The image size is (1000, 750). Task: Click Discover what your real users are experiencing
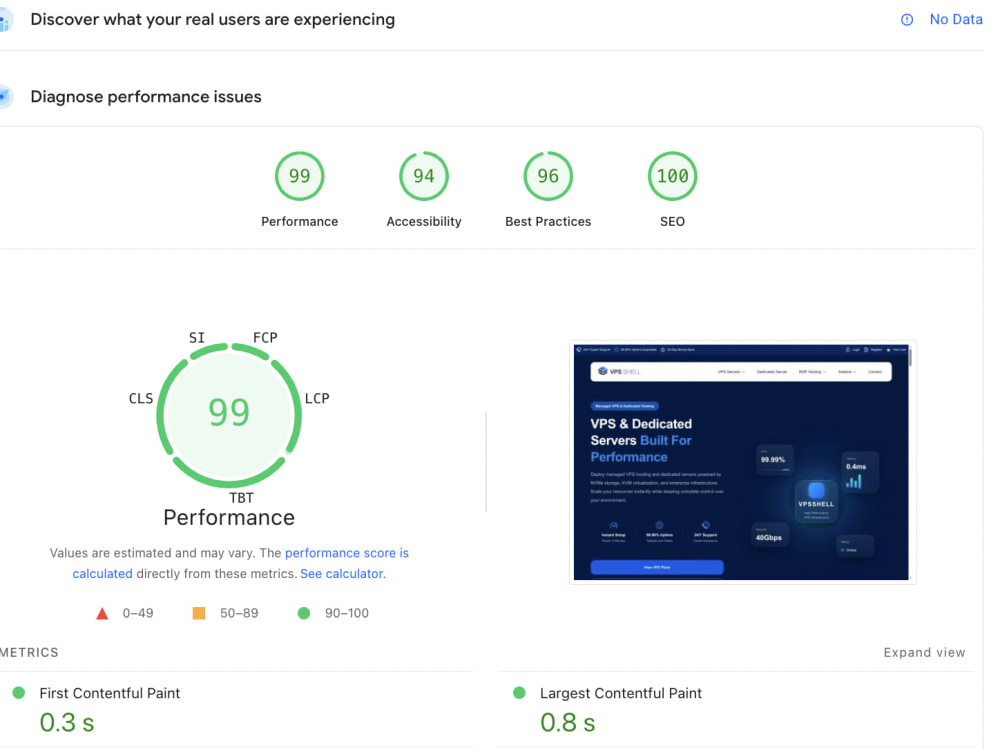click(212, 20)
